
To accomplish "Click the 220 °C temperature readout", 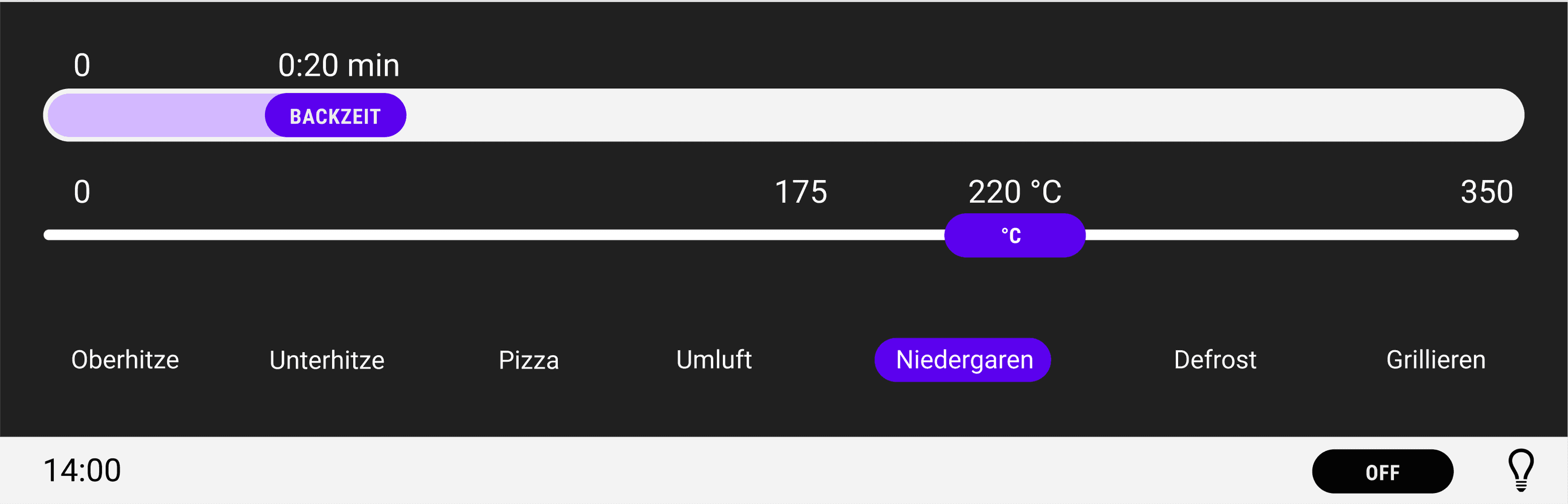I will 1014,192.
